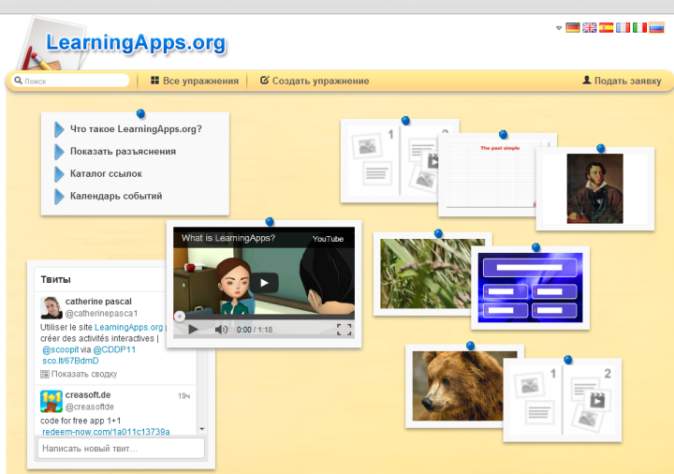Click creasoft.de profile name
674x474 pixels.
(x=88, y=395)
